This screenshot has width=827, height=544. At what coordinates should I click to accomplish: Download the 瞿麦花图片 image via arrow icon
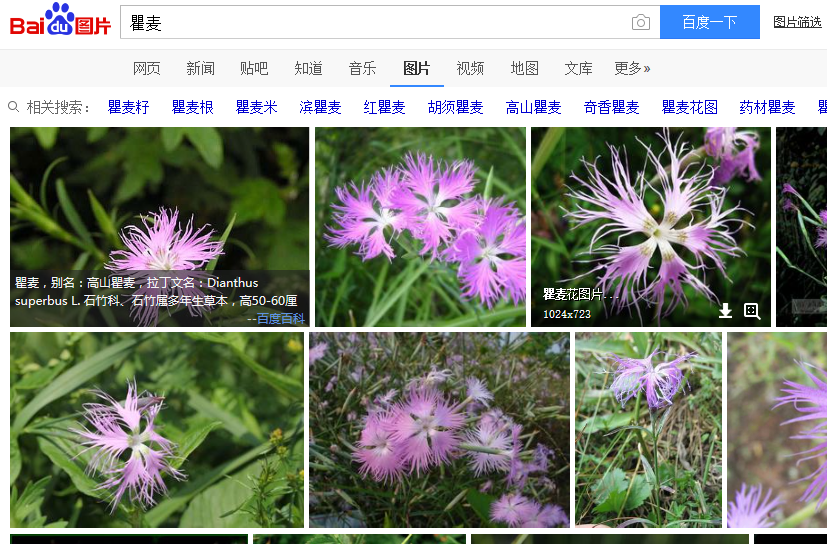(725, 311)
